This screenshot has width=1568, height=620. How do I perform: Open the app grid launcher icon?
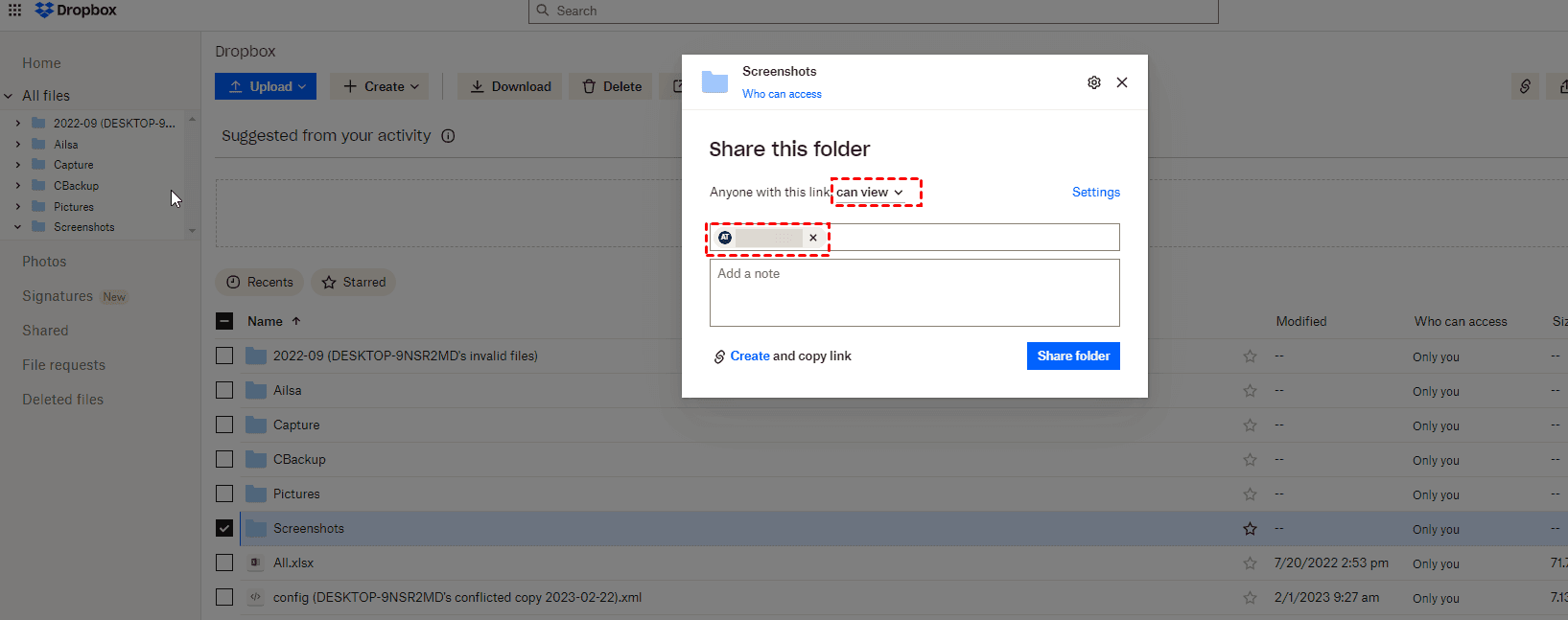15,11
